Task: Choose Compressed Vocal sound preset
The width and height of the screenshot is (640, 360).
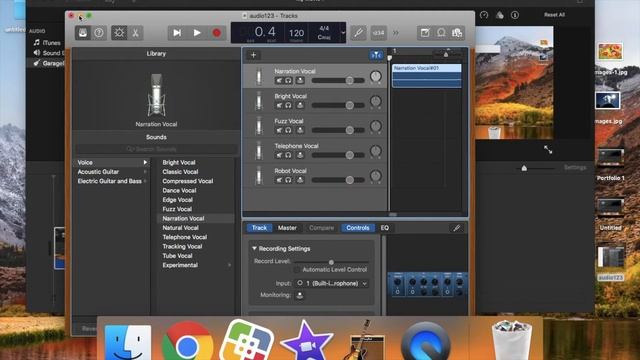Action: click(188, 181)
